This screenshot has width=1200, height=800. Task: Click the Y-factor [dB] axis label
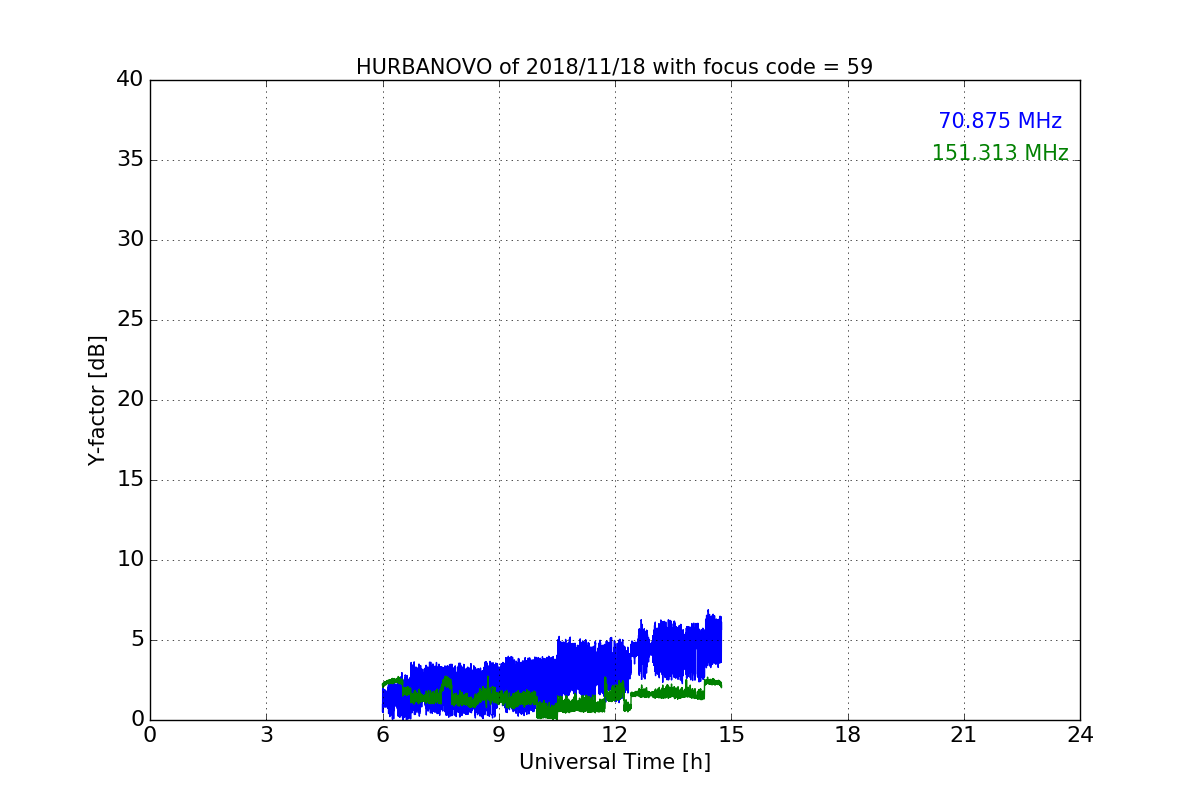pyautogui.click(x=97, y=400)
